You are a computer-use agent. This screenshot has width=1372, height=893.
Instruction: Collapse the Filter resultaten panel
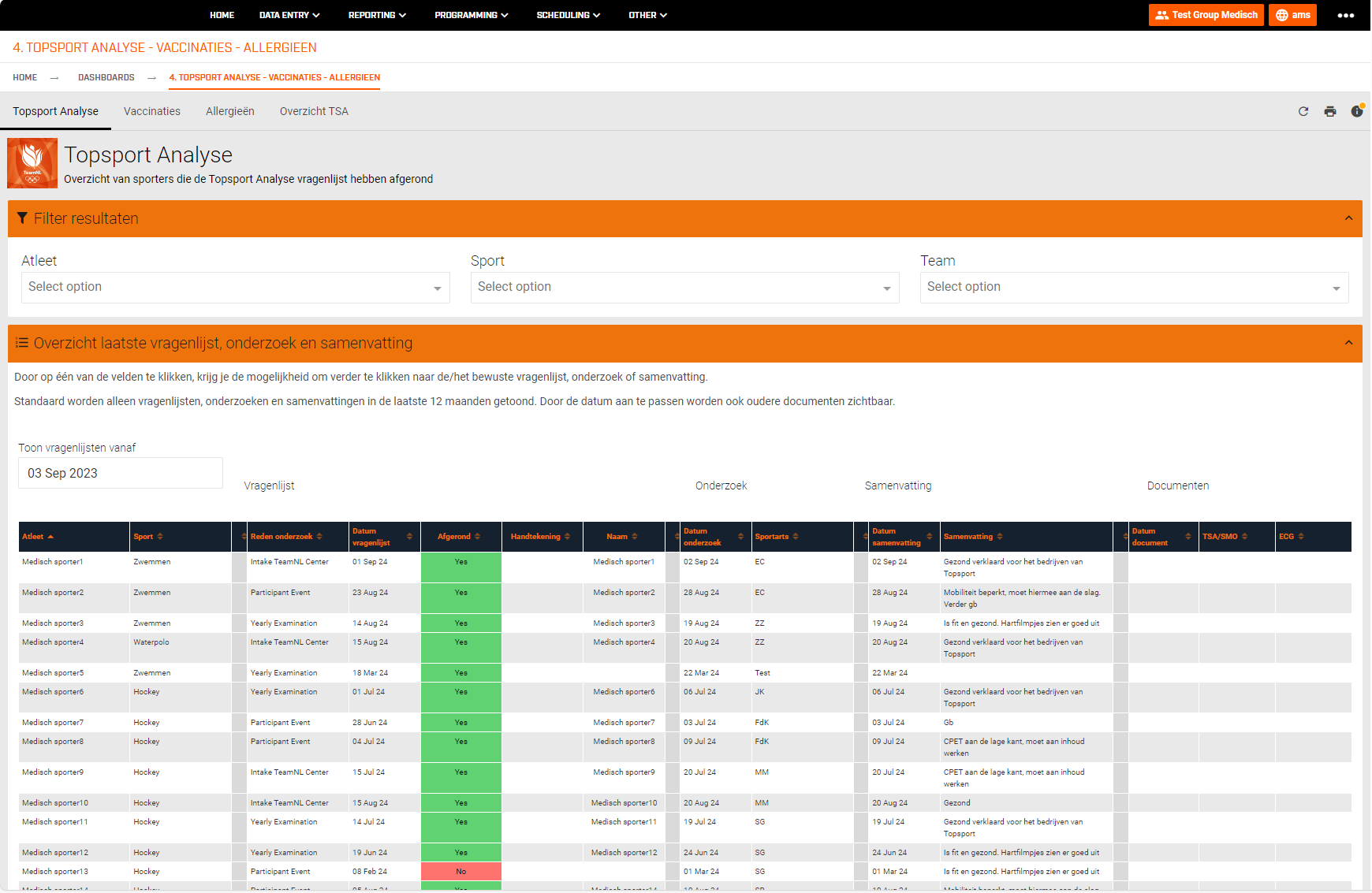[x=1348, y=218]
